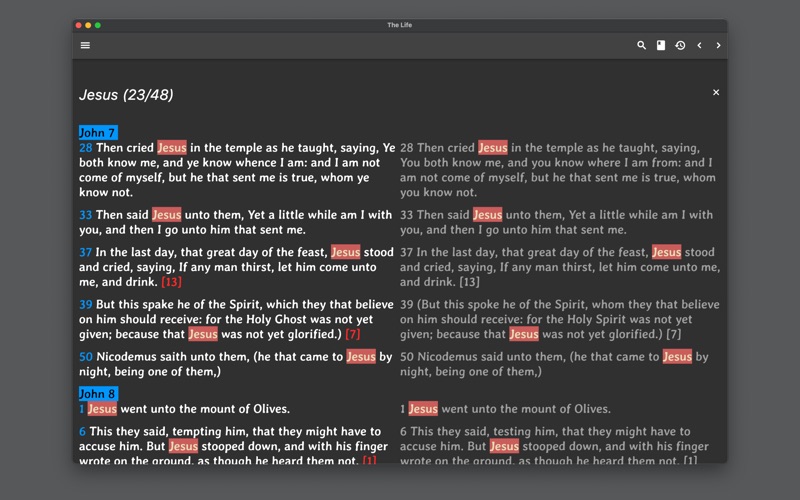Open red footnote [7] in verse 39
The width and height of the screenshot is (800, 500).
(353, 334)
